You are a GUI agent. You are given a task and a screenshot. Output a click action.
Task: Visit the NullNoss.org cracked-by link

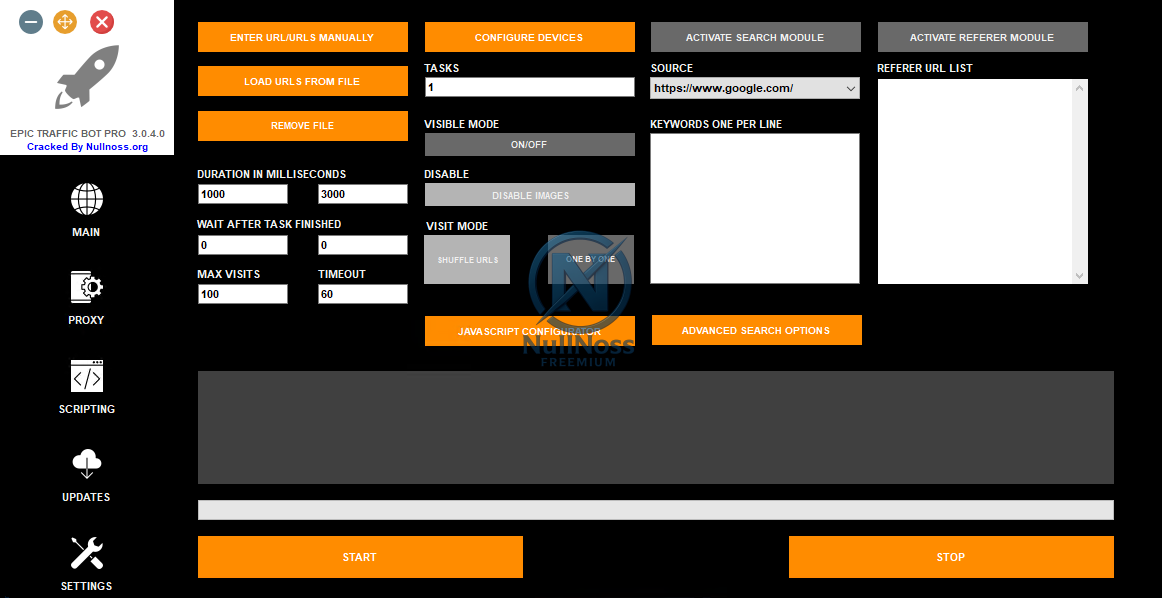(x=86, y=145)
